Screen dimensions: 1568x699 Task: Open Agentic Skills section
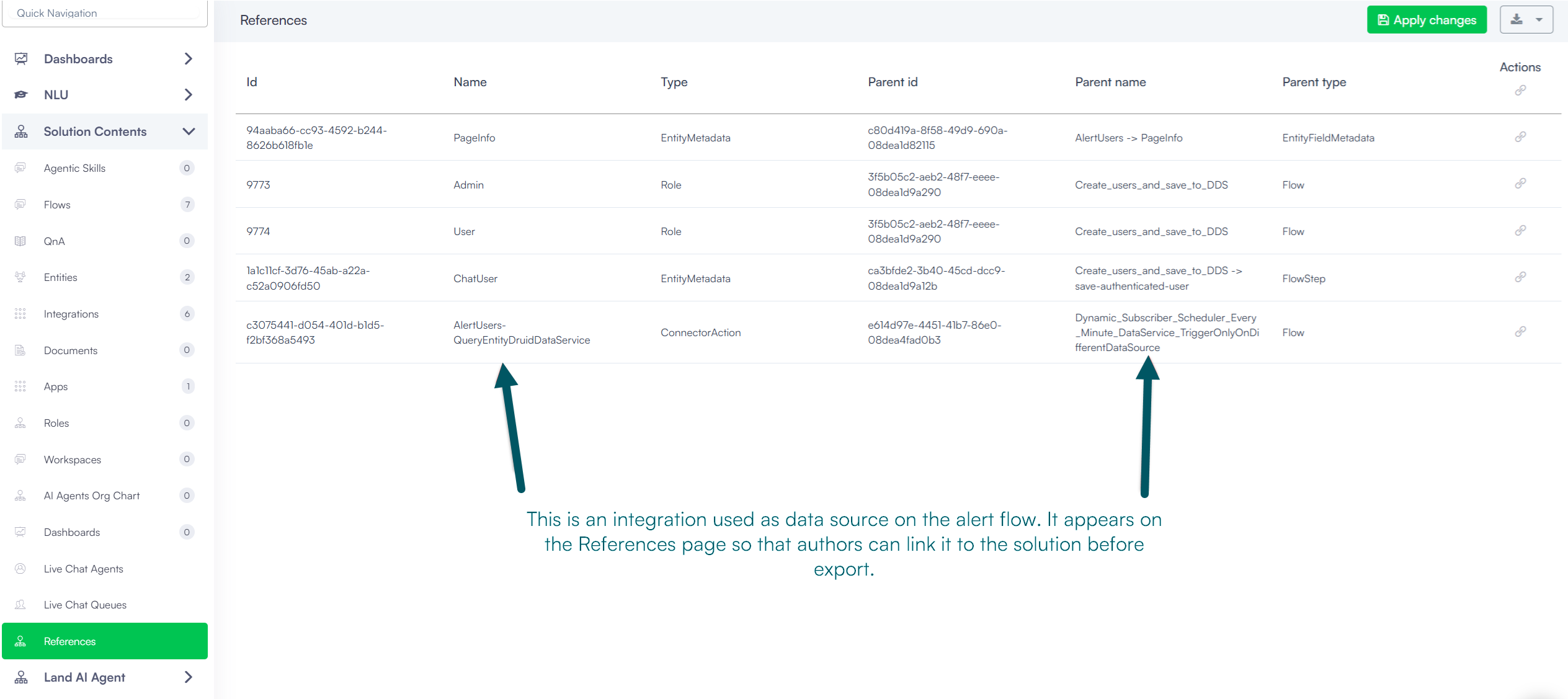(x=105, y=168)
